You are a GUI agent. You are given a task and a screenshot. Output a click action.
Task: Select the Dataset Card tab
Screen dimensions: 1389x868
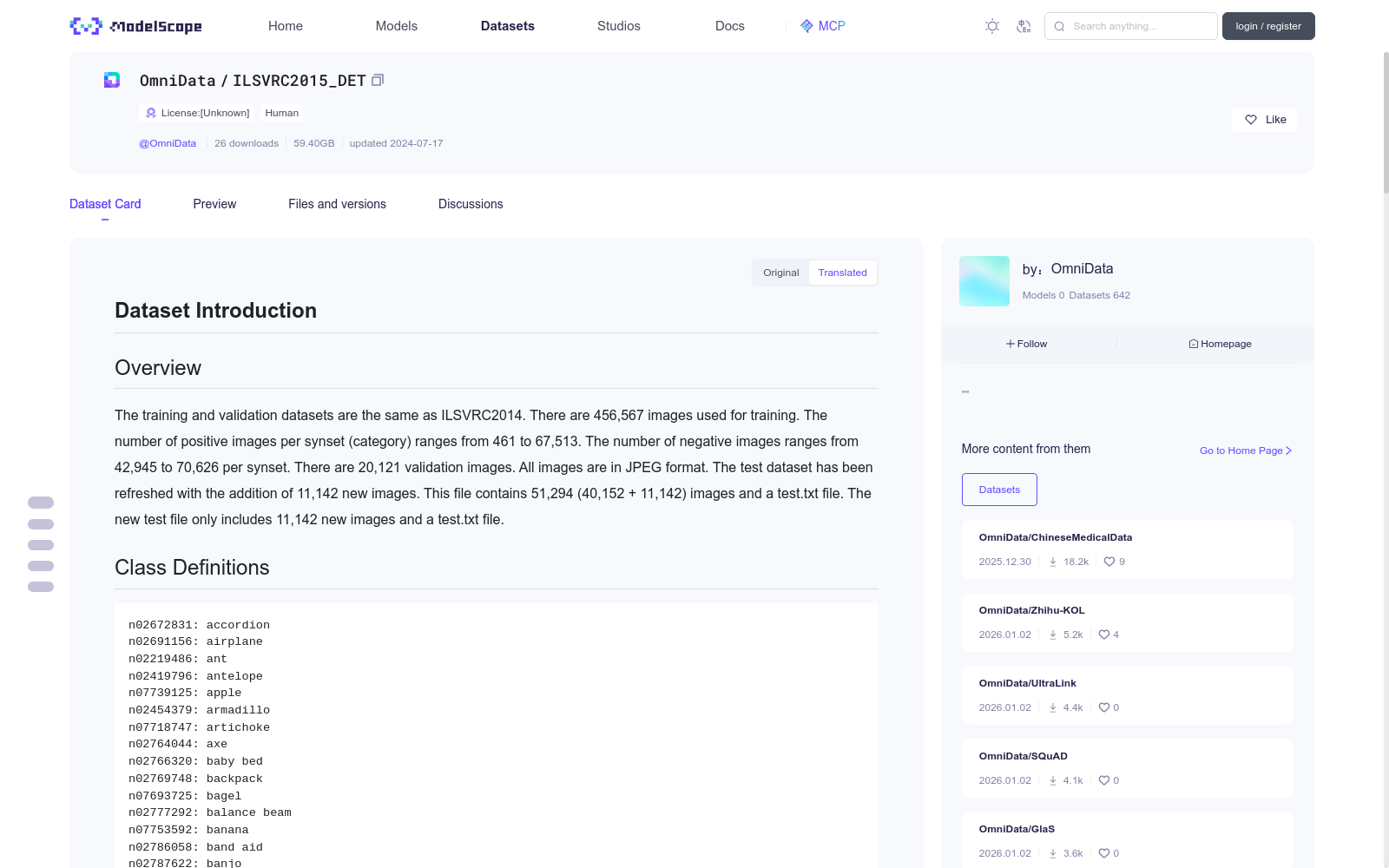point(105,204)
